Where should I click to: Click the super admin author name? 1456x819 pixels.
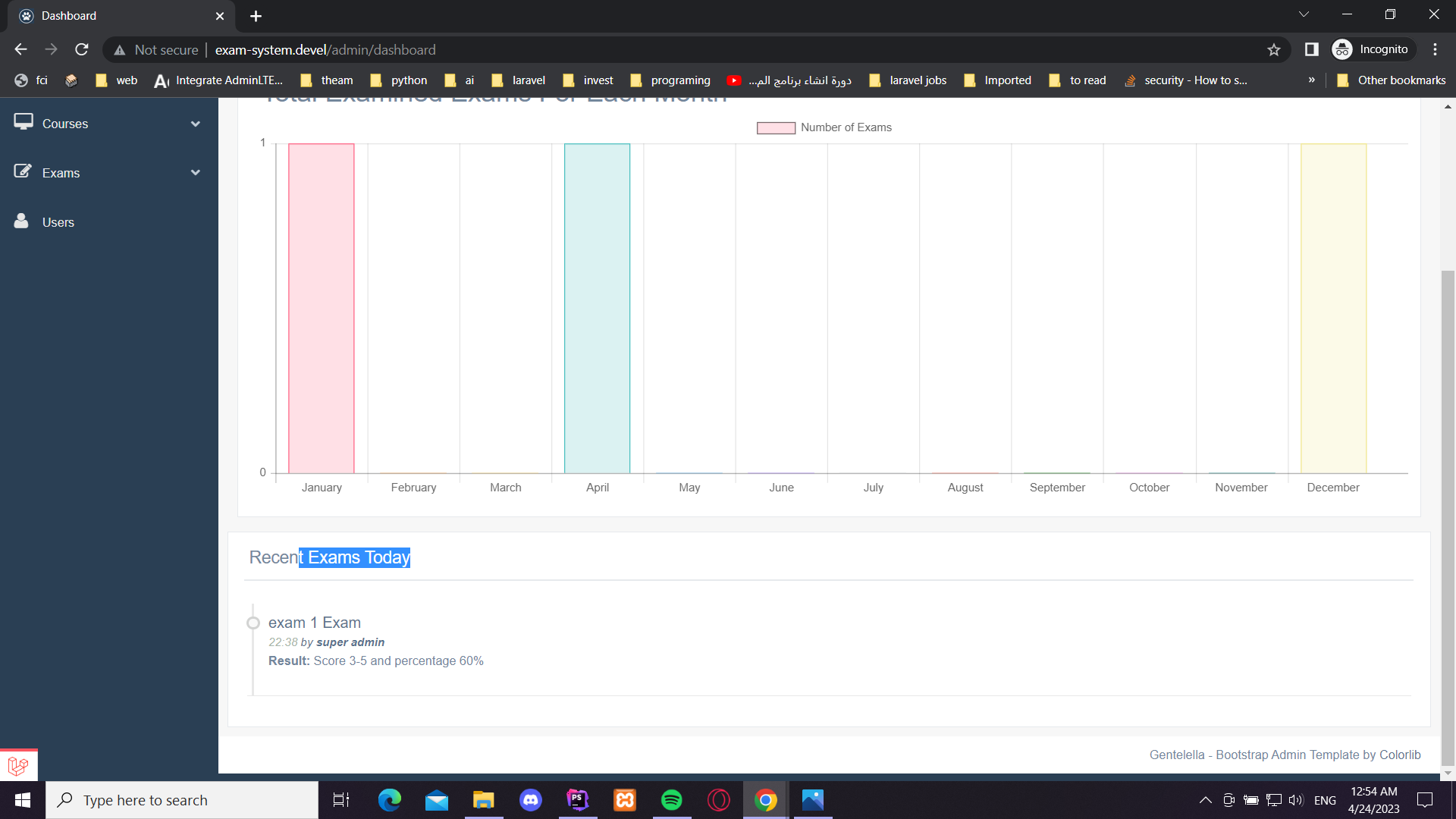pos(350,642)
